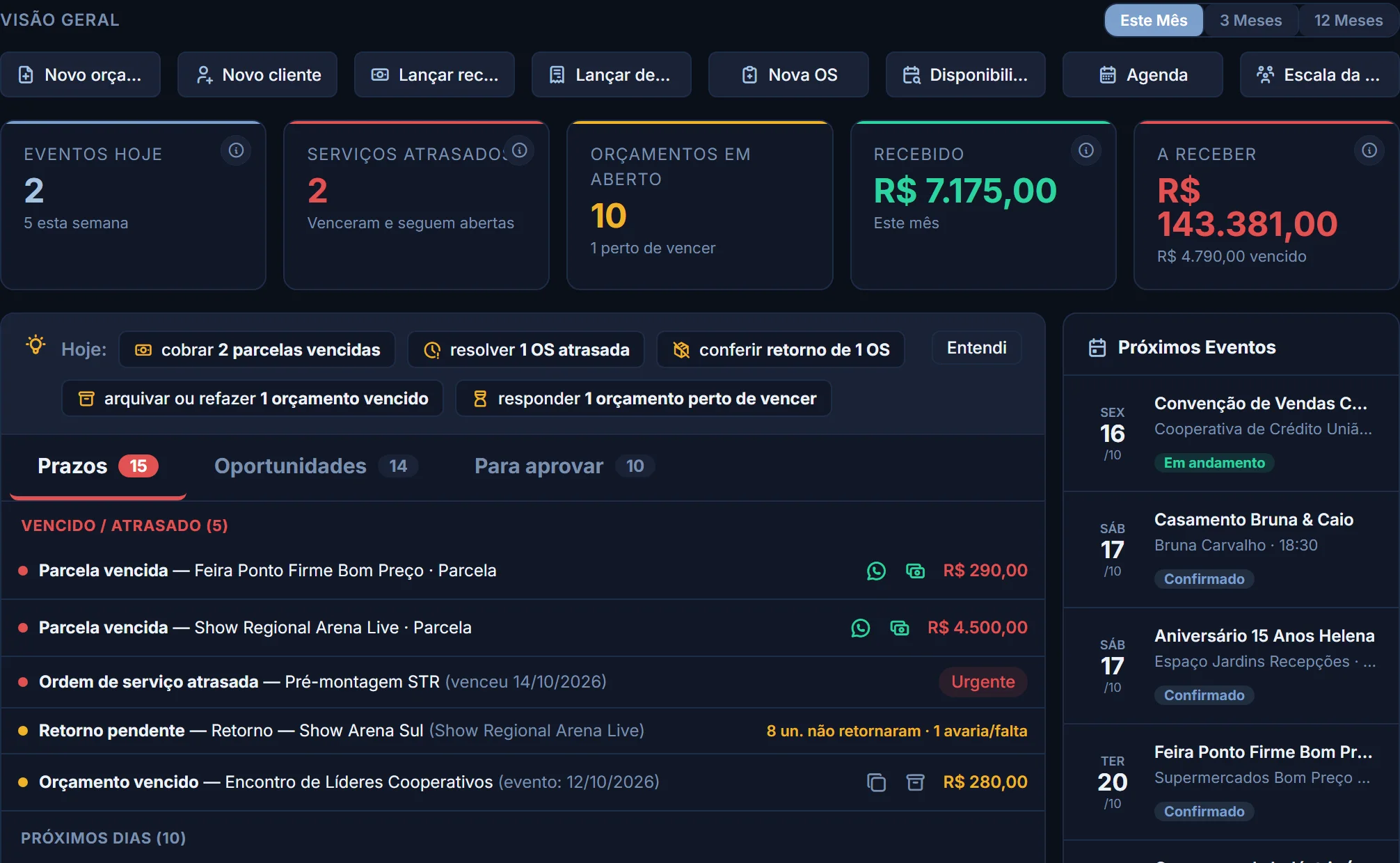Duplicate the Encontro de Líderes orçamento
1400x863 pixels.
tap(876, 782)
